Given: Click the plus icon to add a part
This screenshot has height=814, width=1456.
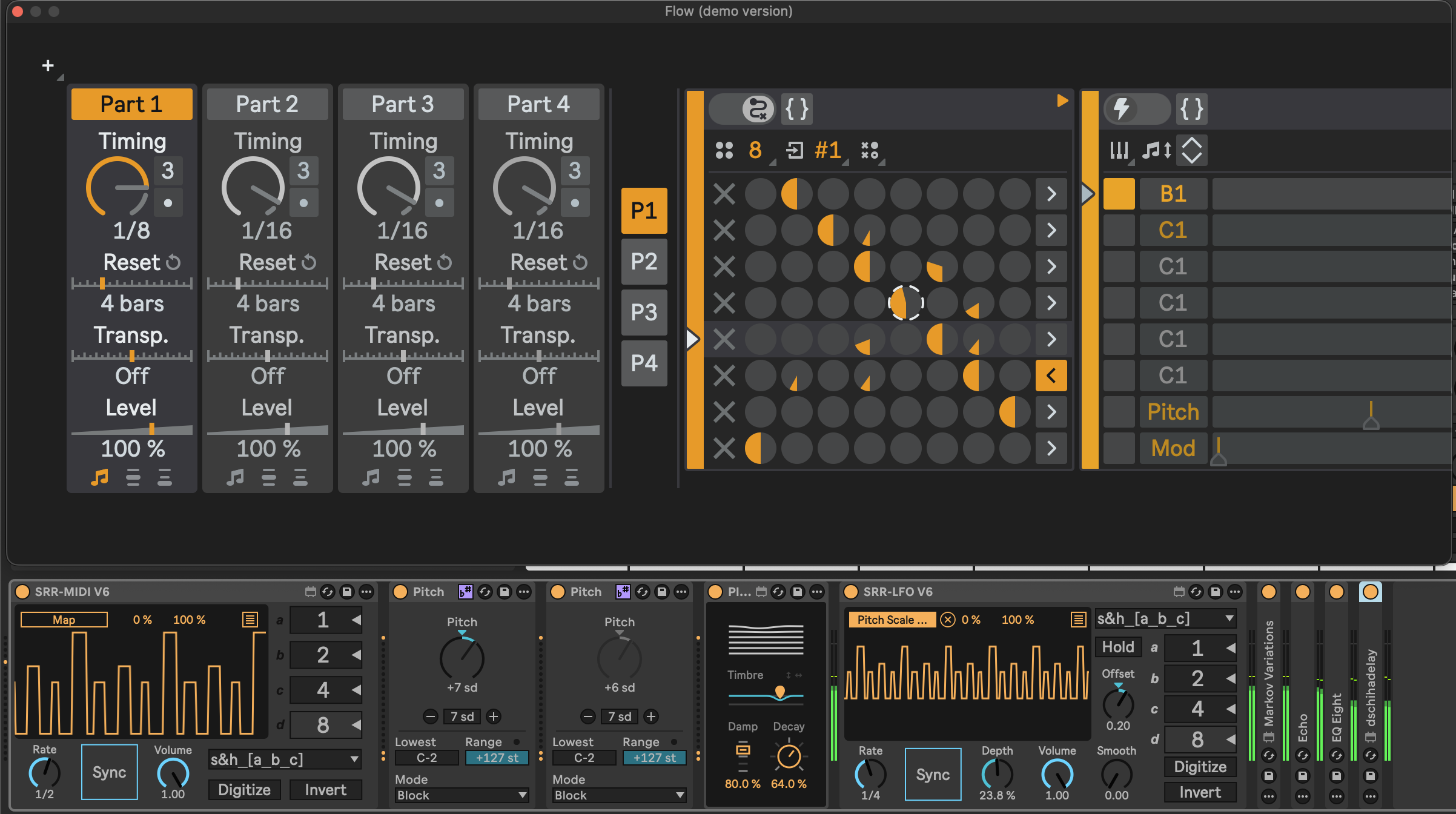Looking at the screenshot, I should point(48,65).
